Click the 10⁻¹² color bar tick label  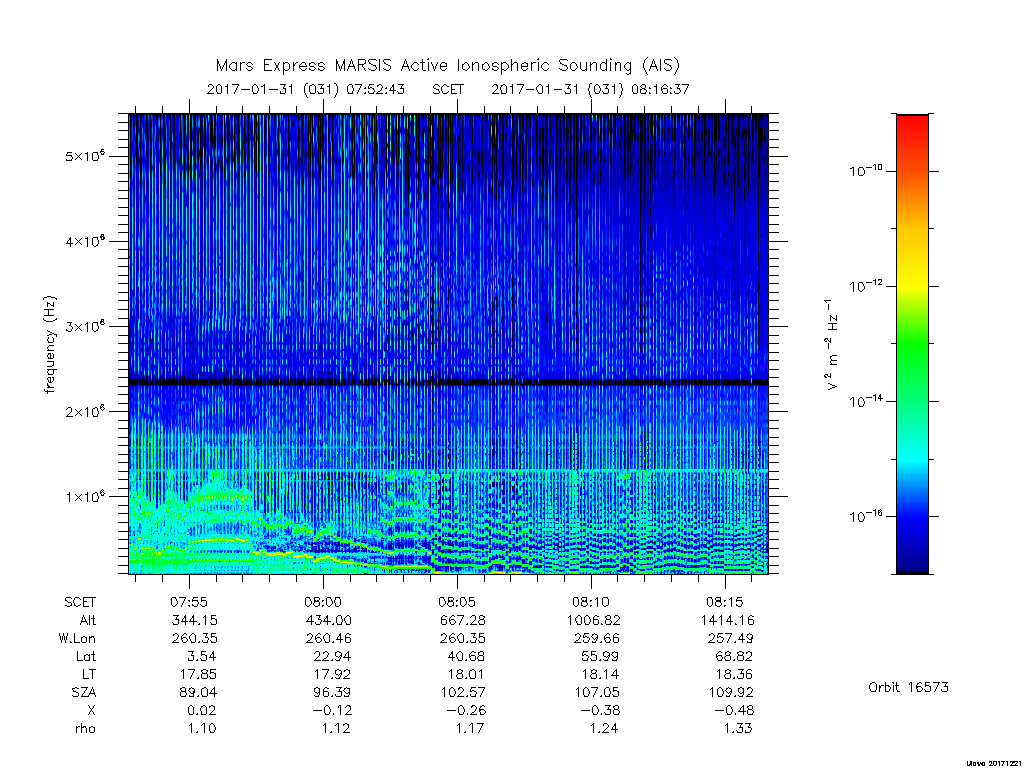[866, 285]
